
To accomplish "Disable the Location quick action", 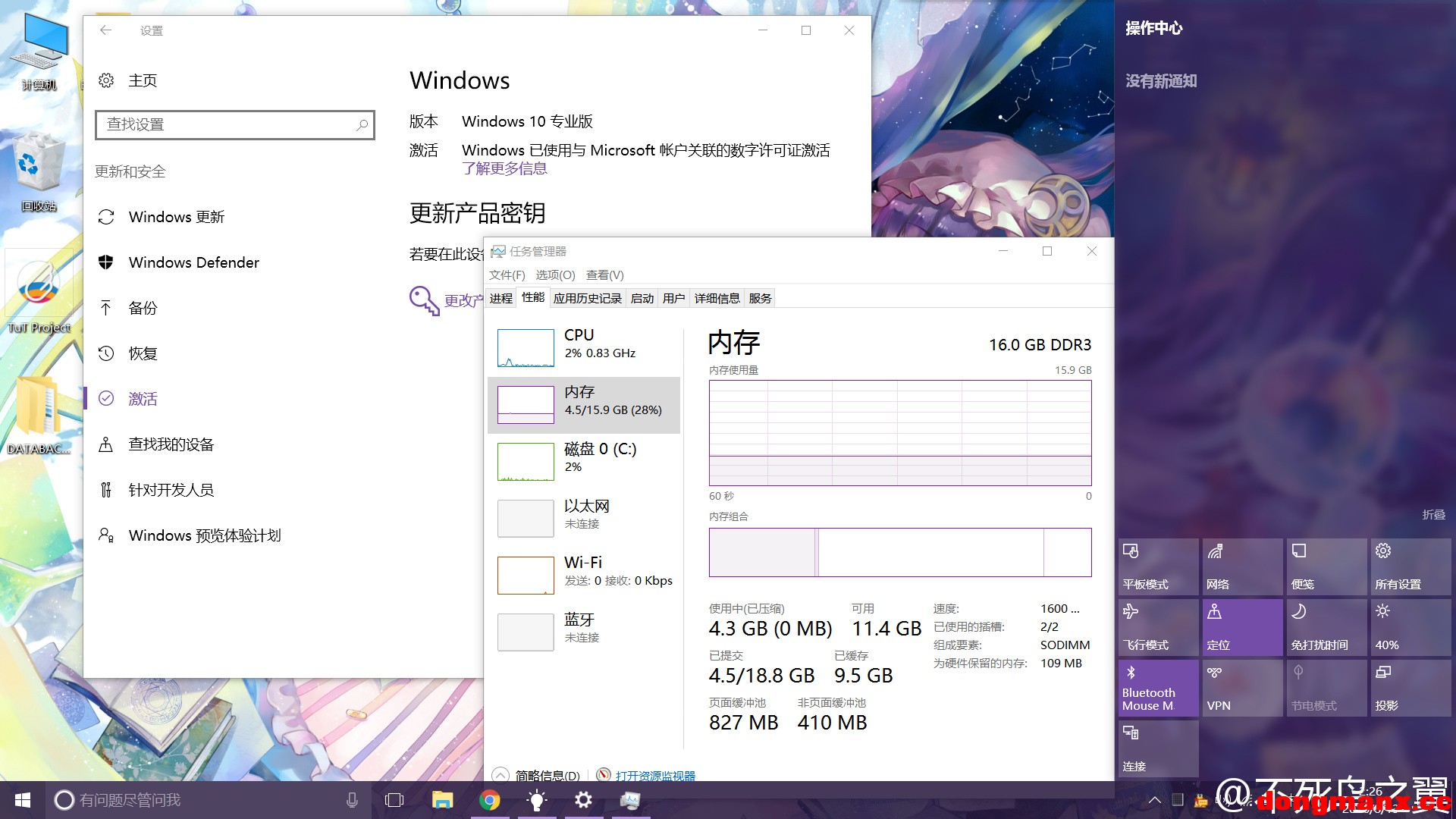I will (1242, 627).
